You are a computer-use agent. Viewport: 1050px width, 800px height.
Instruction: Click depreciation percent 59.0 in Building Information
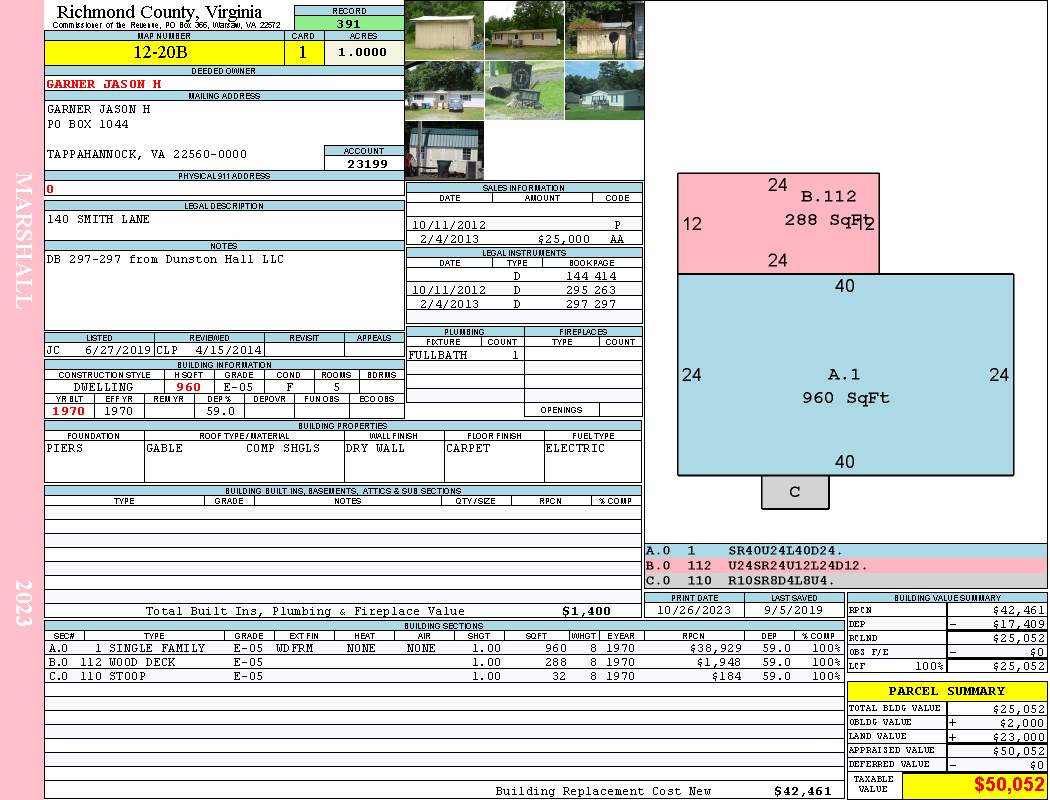tap(220, 411)
